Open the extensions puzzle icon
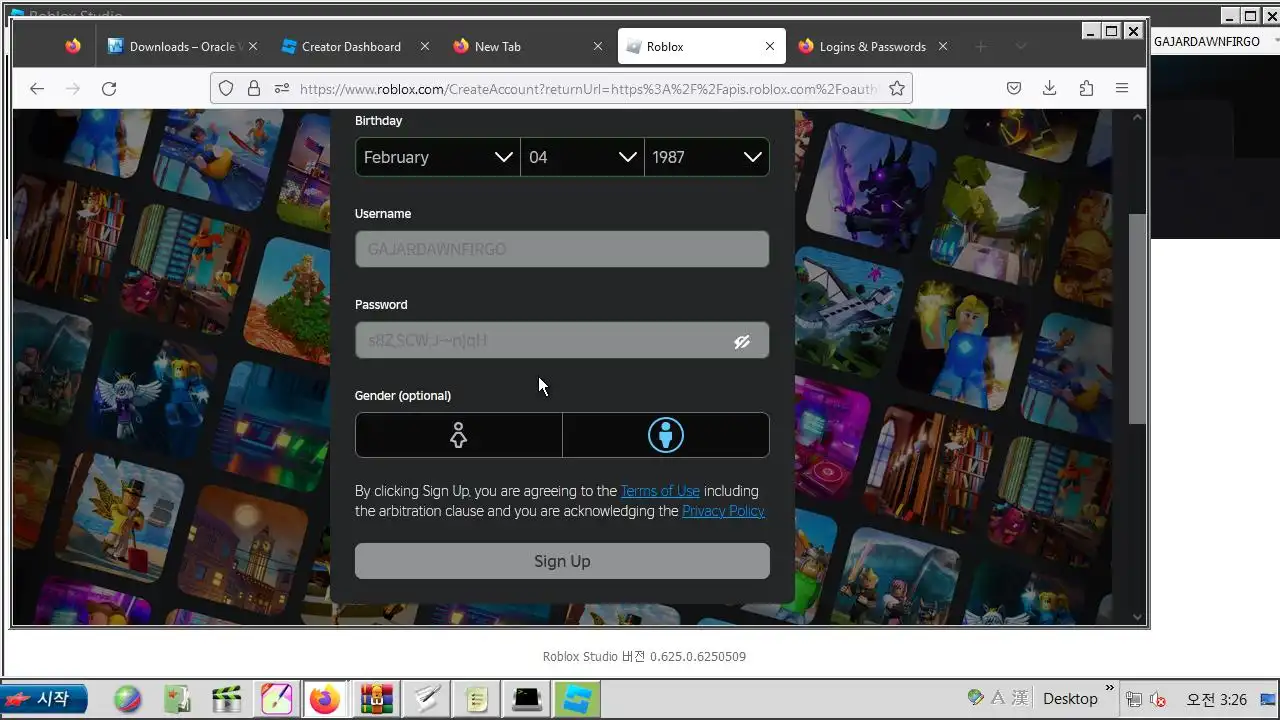Viewport: 1280px width, 720px height. coord(1086,88)
